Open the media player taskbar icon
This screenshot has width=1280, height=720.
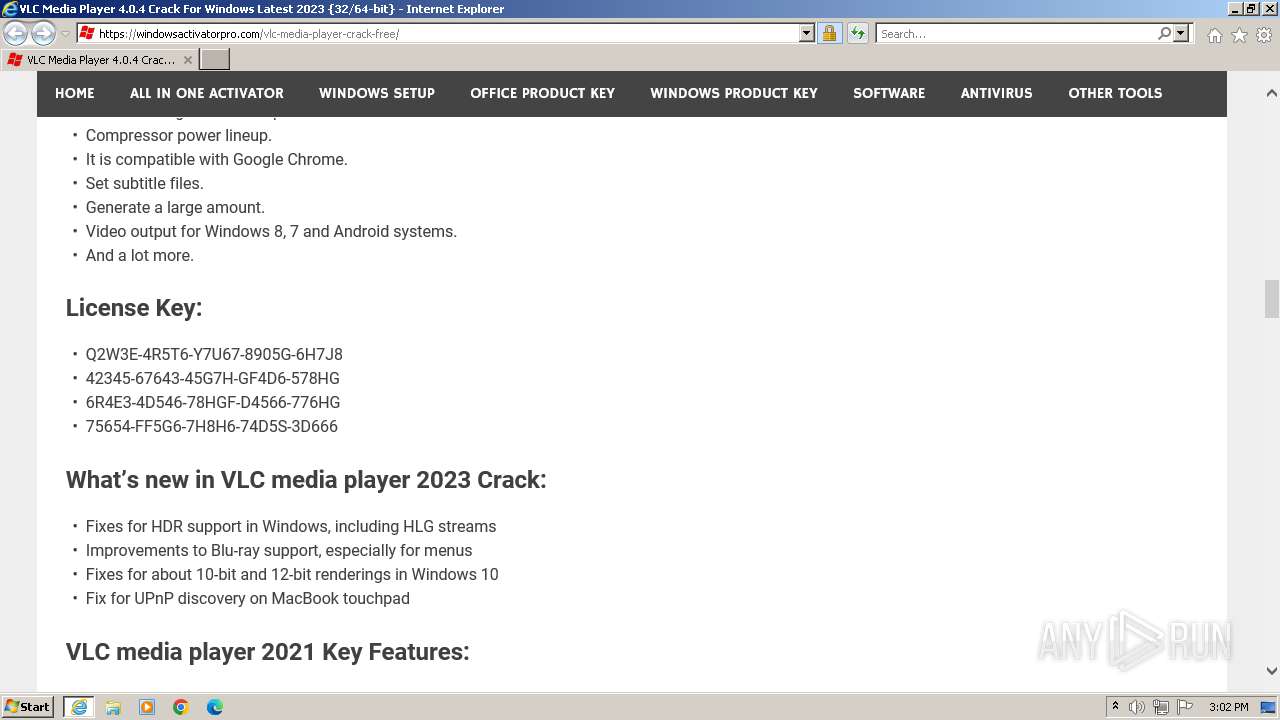(147, 707)
